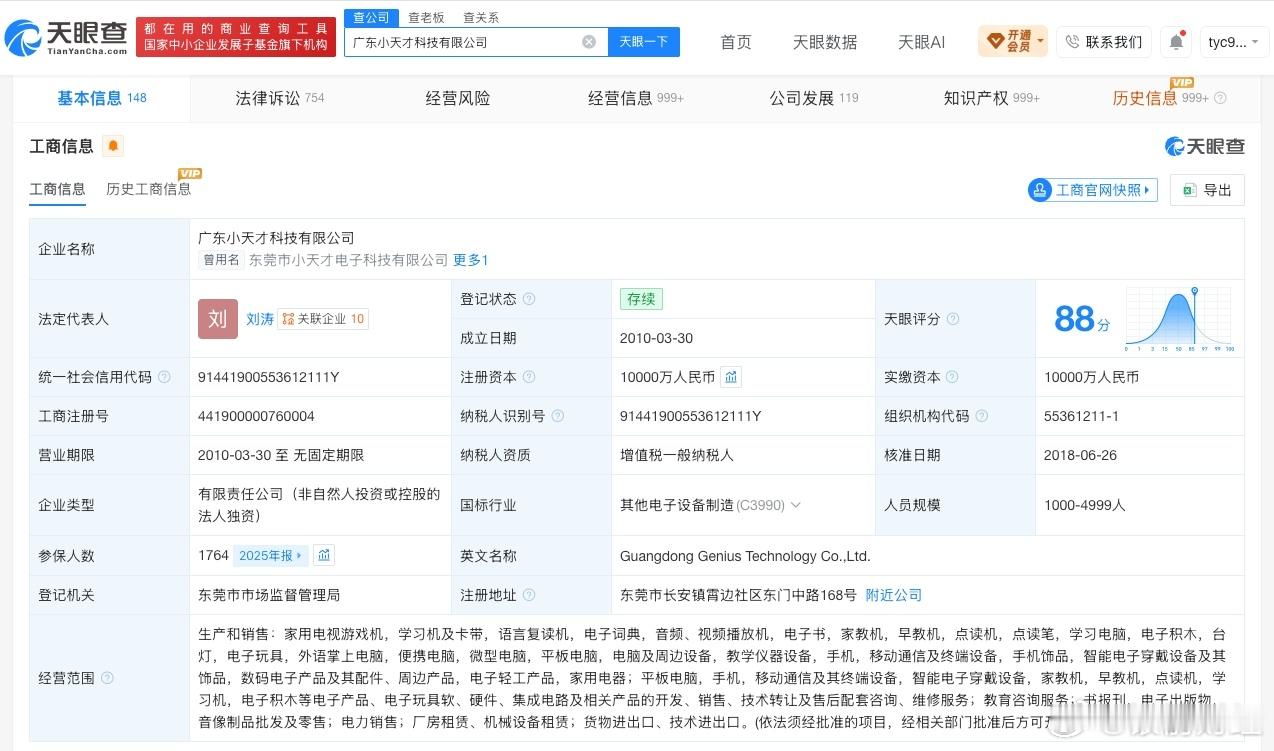Click 登记机关 东莞市市场监督管理局

pyautogui.click(x=269, y=595)
